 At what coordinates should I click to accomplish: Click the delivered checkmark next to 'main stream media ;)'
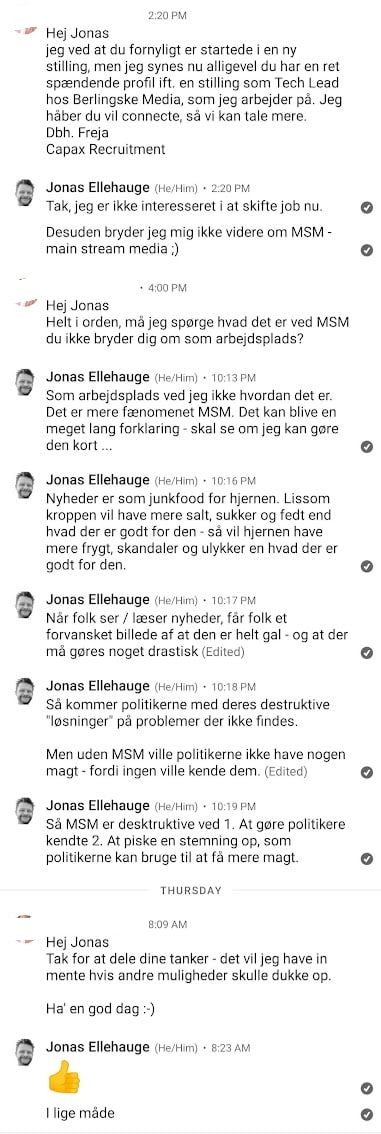367,250
